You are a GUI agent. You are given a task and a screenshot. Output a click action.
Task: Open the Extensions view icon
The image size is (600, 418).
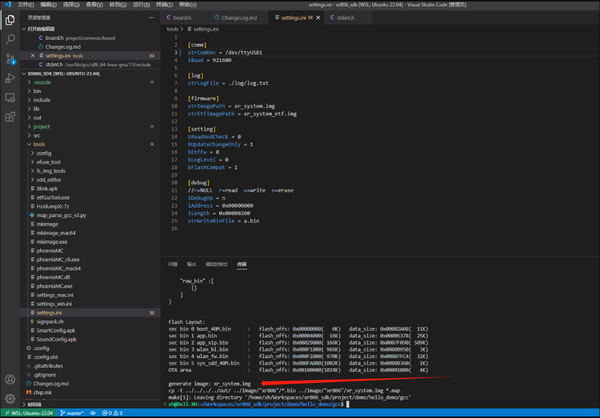10,117
